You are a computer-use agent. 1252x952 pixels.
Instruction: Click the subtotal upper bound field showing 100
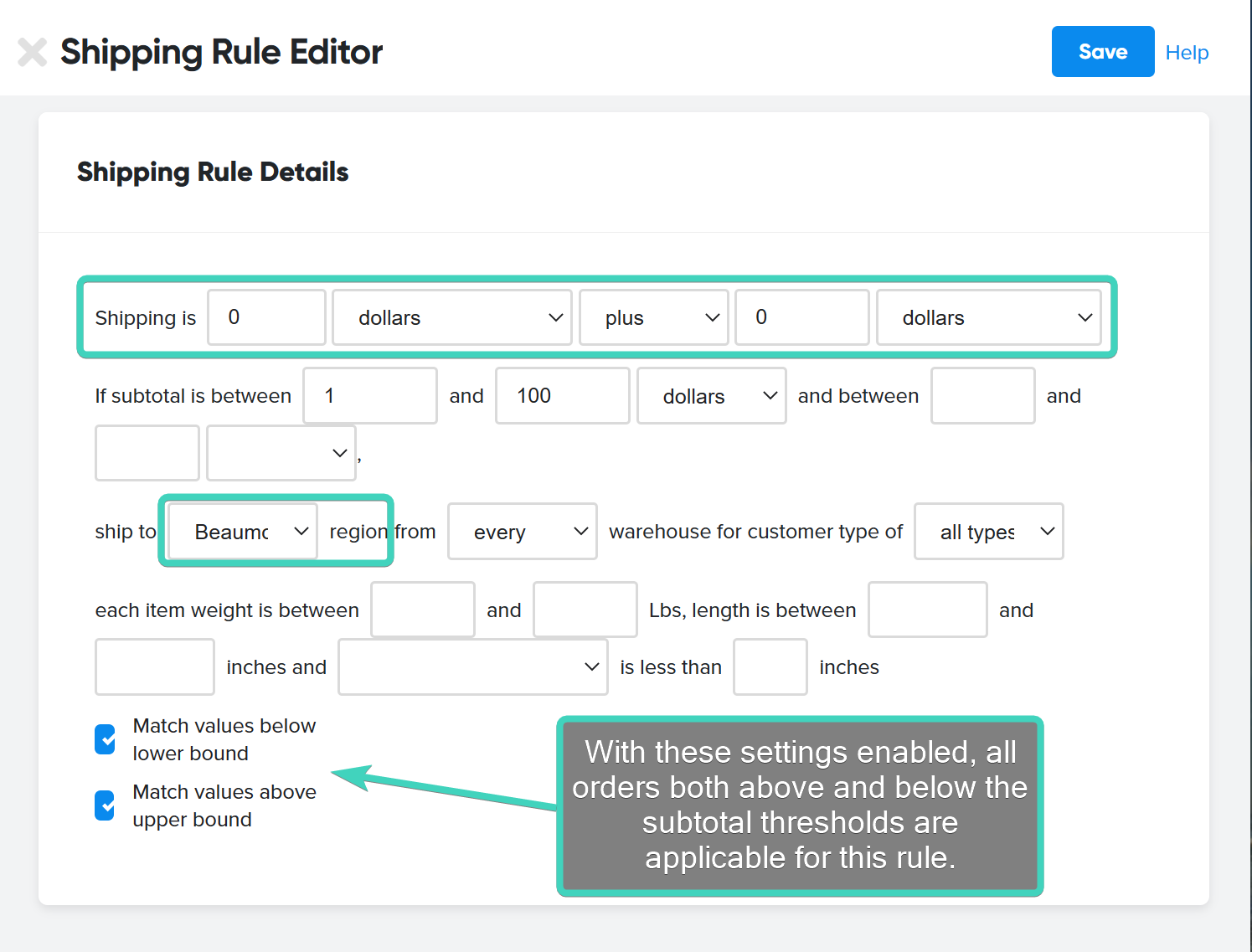562,395
